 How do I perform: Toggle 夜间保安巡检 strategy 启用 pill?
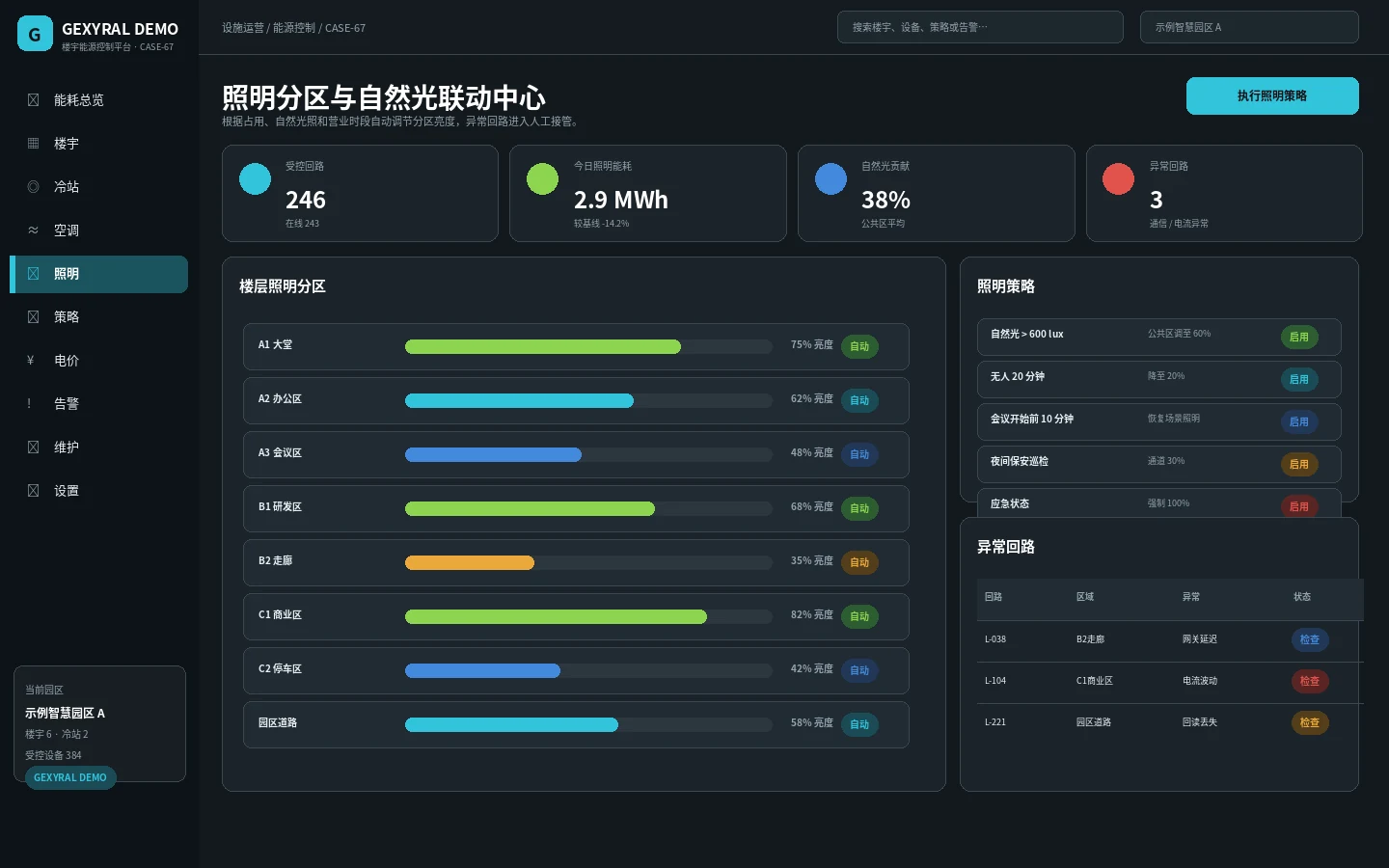click(1299, 465)
